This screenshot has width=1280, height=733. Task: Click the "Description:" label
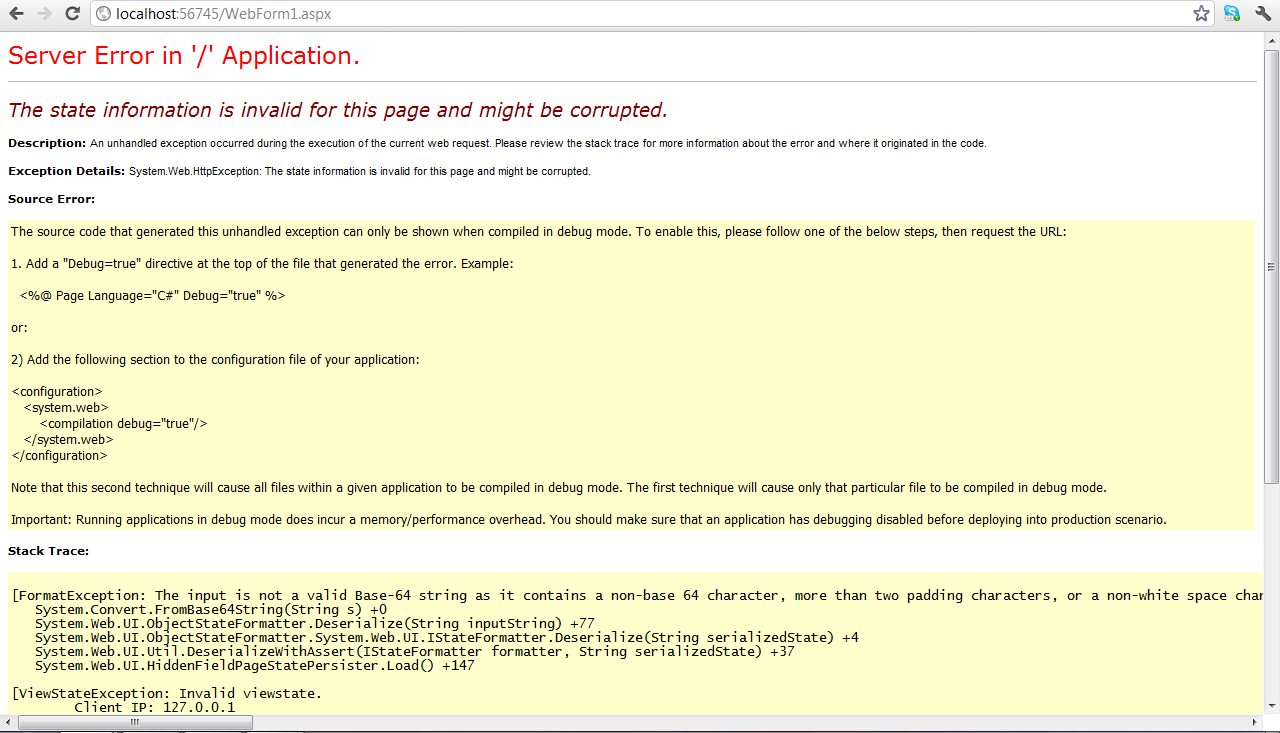coord(47,143)
